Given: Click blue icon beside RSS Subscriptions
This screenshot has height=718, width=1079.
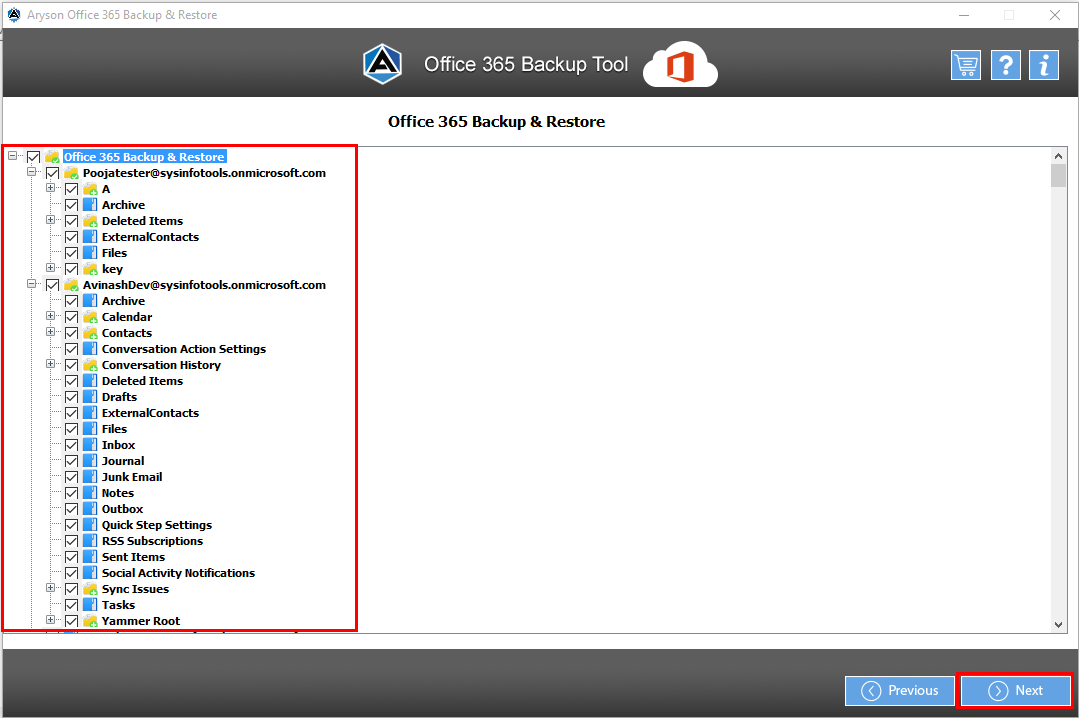Looking at the screenshot, I should point(90,540).
